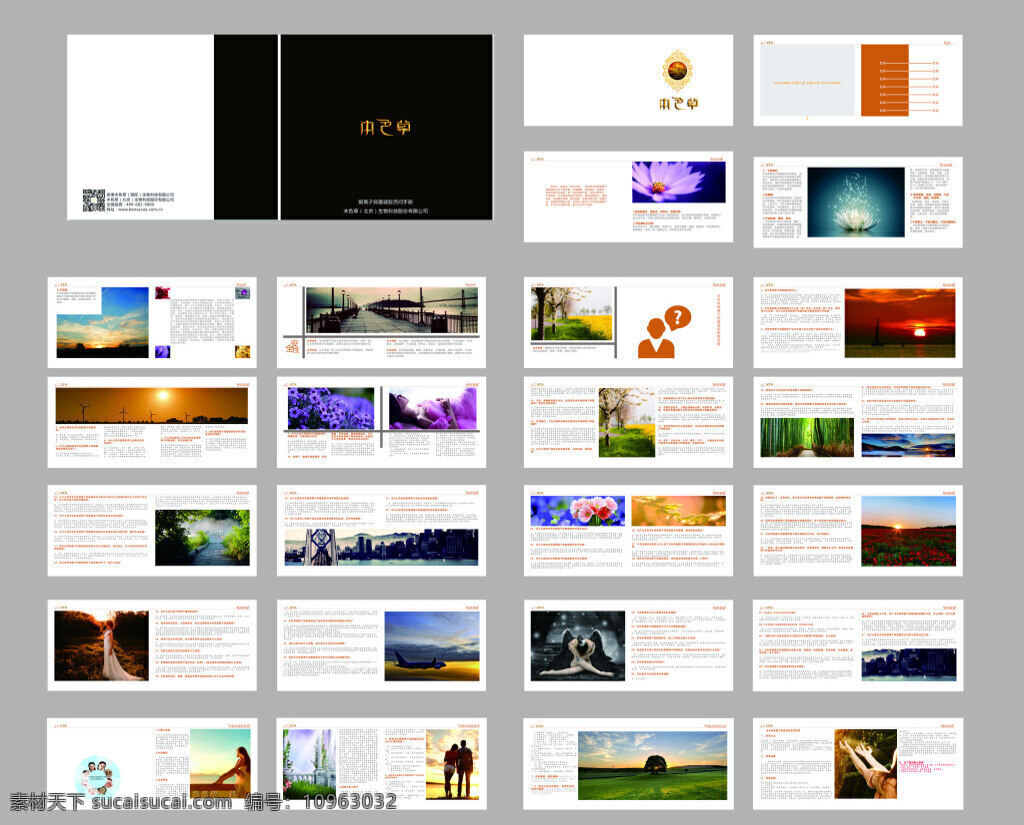Select the red sunset with sailboat photo
Viewport: 1024px width, 825px height.
900,323
